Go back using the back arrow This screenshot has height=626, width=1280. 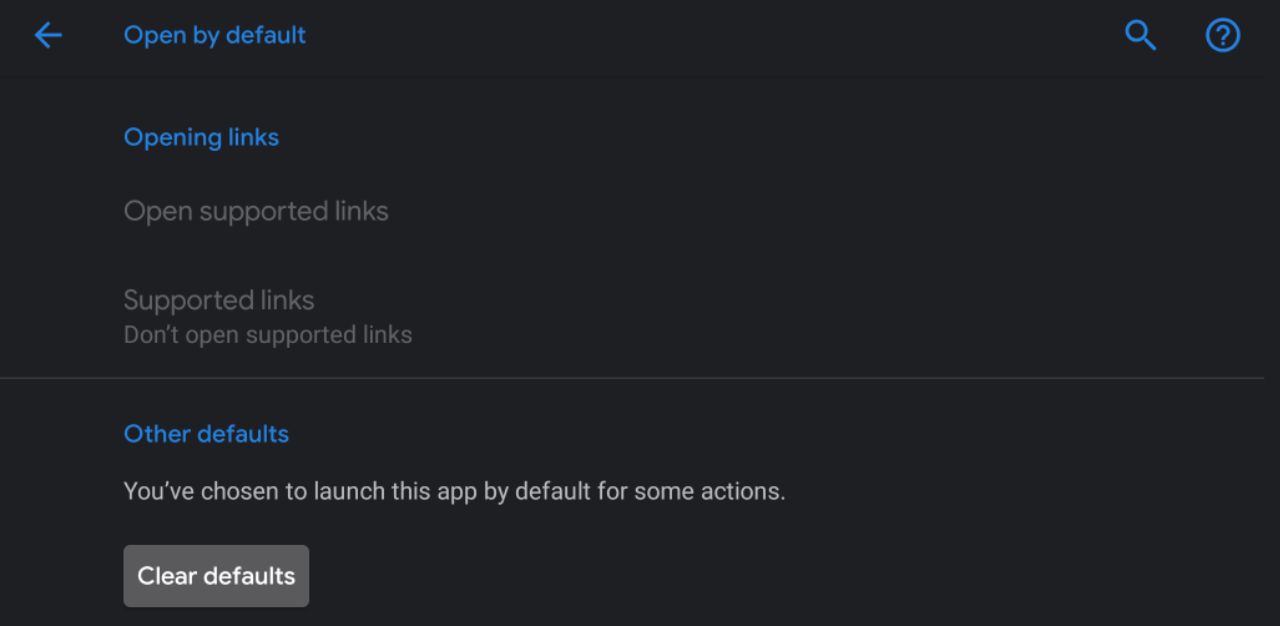pos(48,36)
